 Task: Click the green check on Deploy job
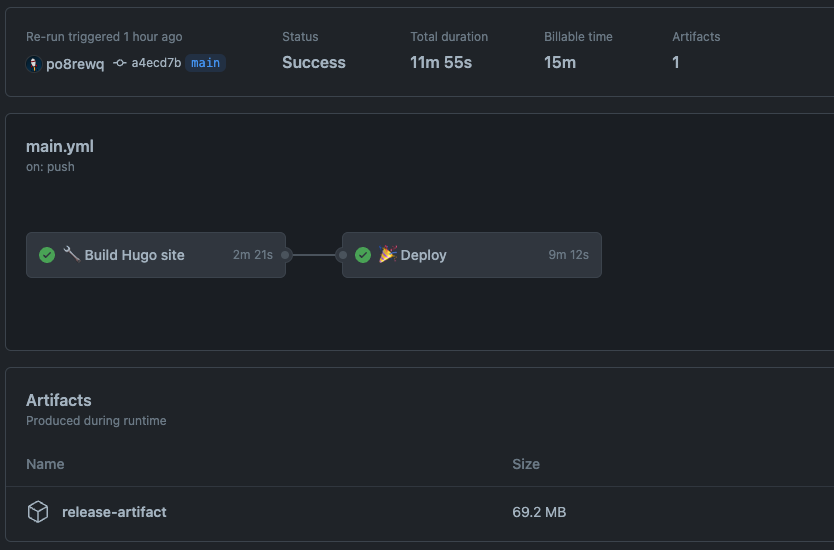[363, 255]
